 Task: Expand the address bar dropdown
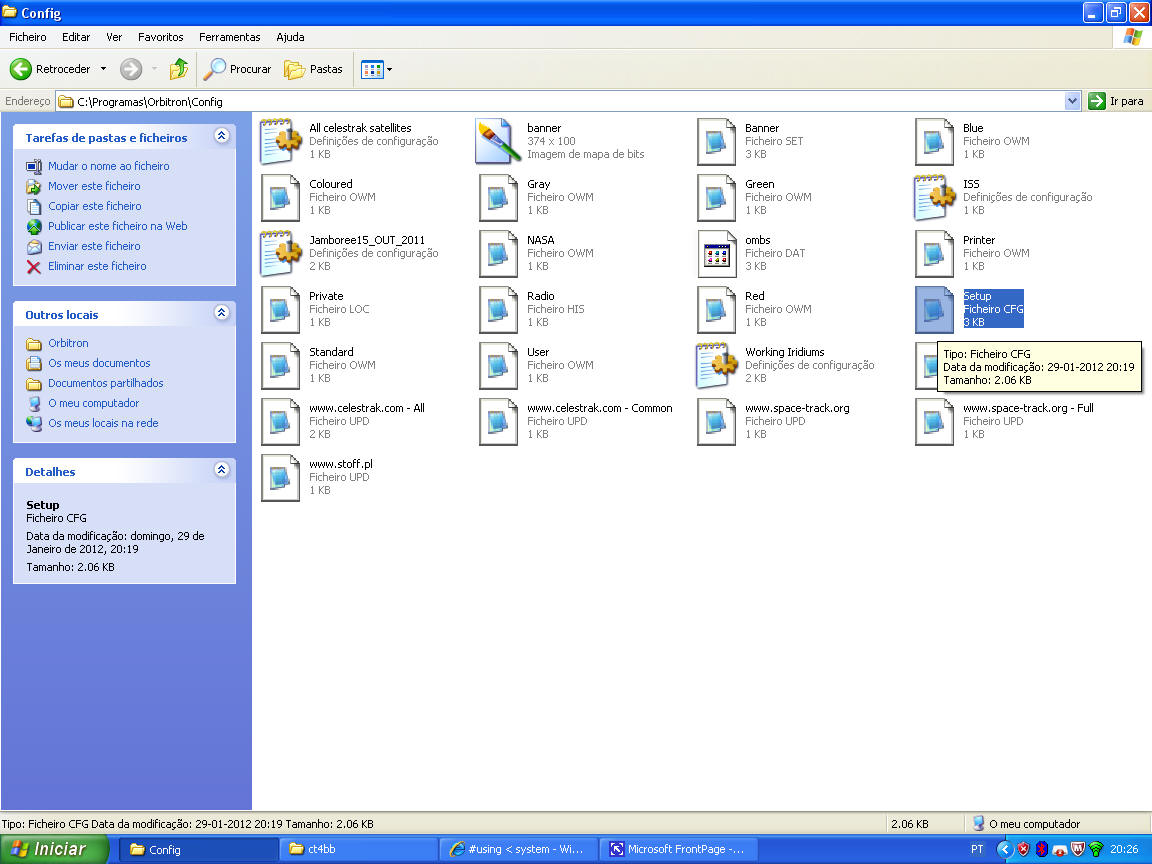[x=1073, y=101]
